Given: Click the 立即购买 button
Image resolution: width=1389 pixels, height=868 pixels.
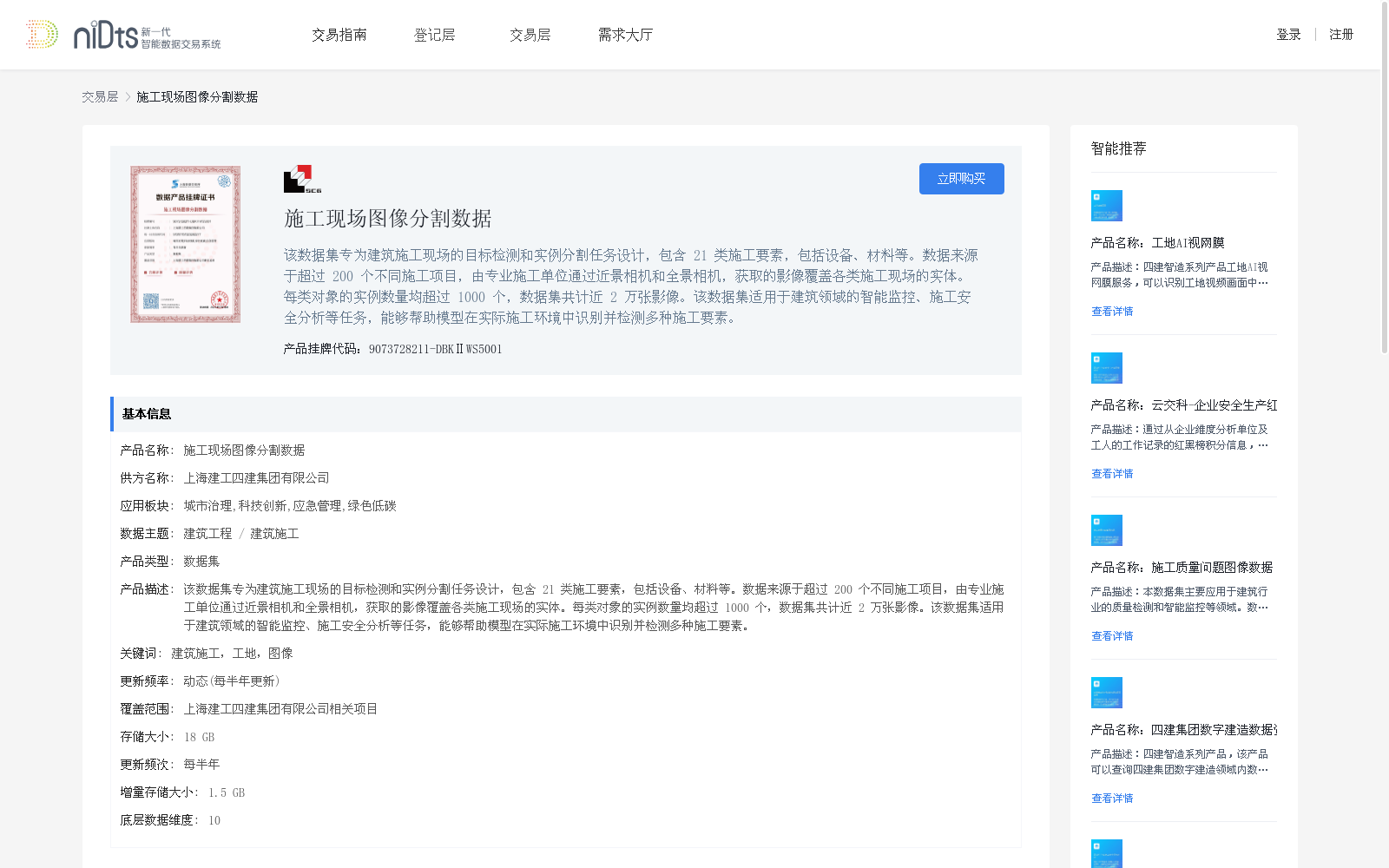Looking at the screenshot, I should click(x=962, y=179).
